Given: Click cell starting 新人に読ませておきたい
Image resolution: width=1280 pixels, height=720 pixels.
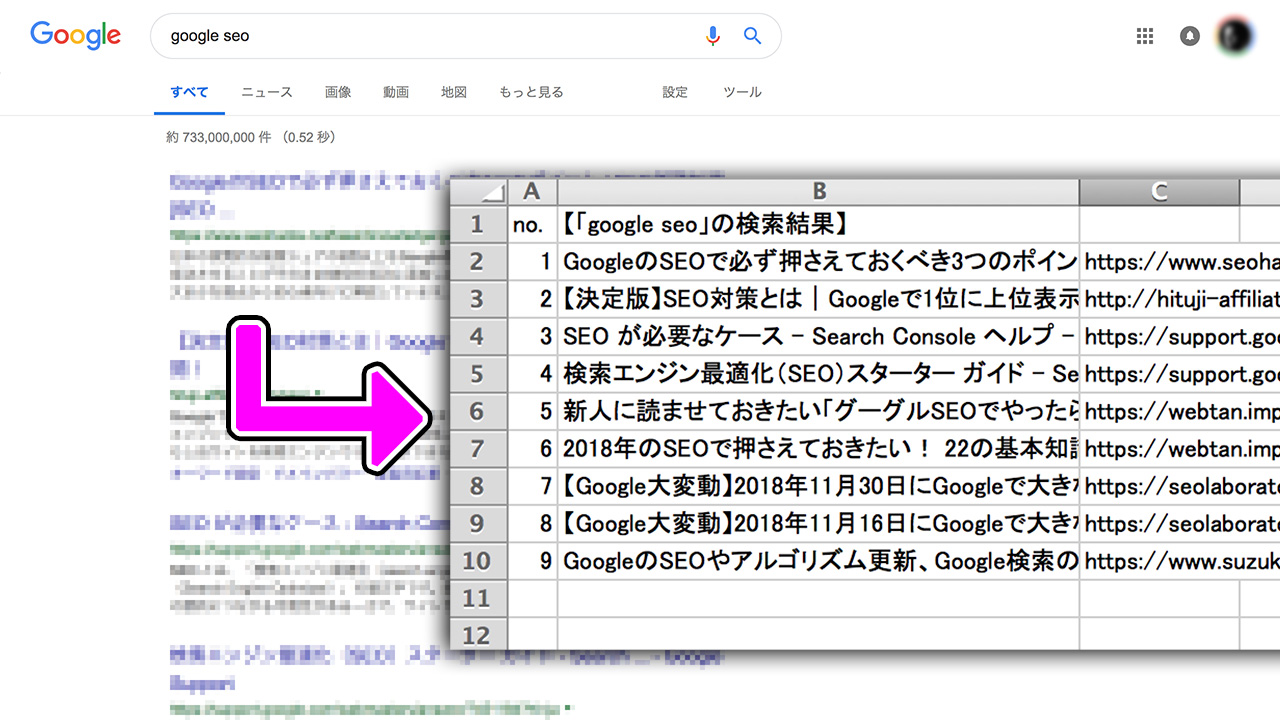Looking at the screenshot, I should tap(819, 411).
